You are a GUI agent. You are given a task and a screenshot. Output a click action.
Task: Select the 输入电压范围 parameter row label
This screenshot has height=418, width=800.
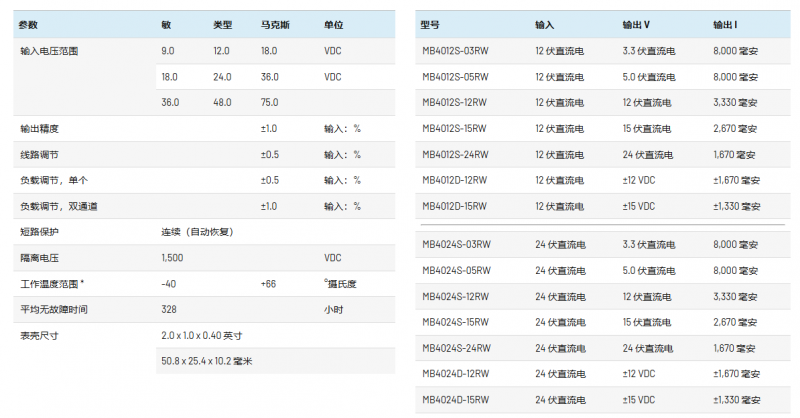tap(49, 50)
